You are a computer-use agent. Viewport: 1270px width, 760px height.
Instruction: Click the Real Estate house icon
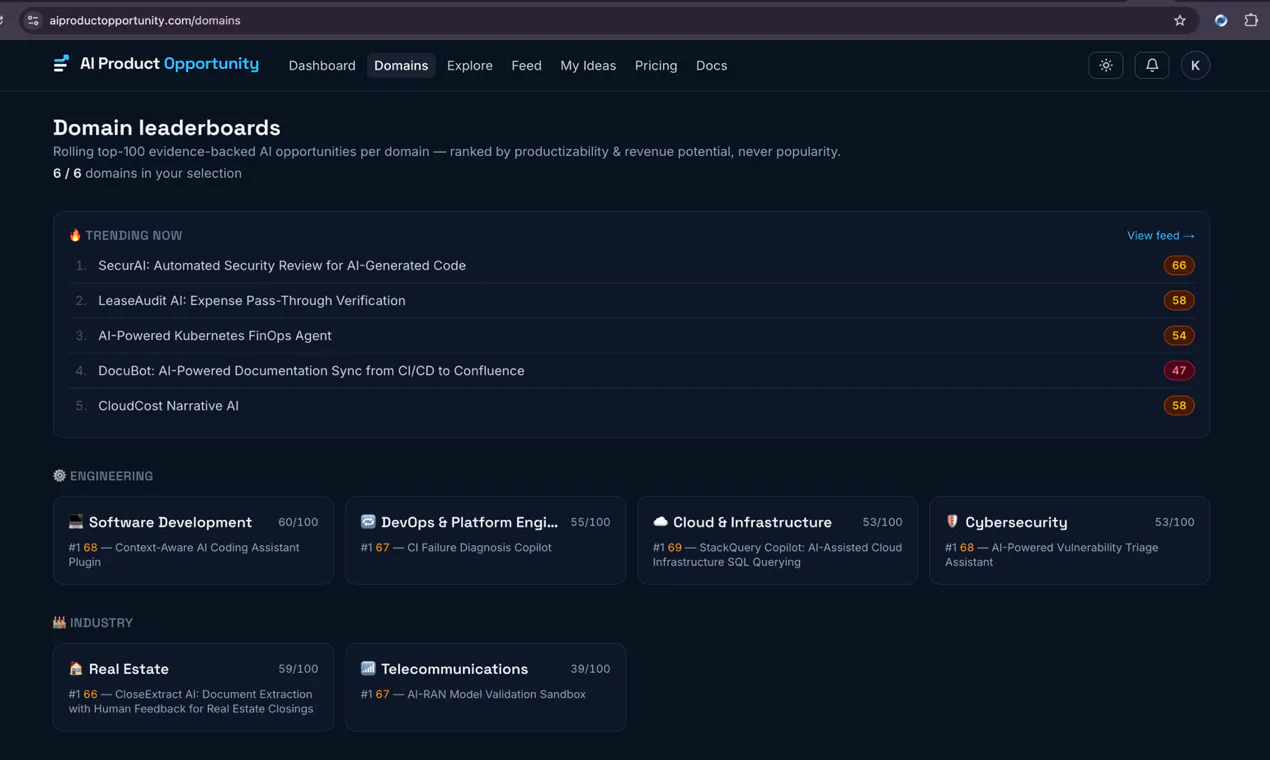(76, 668)
